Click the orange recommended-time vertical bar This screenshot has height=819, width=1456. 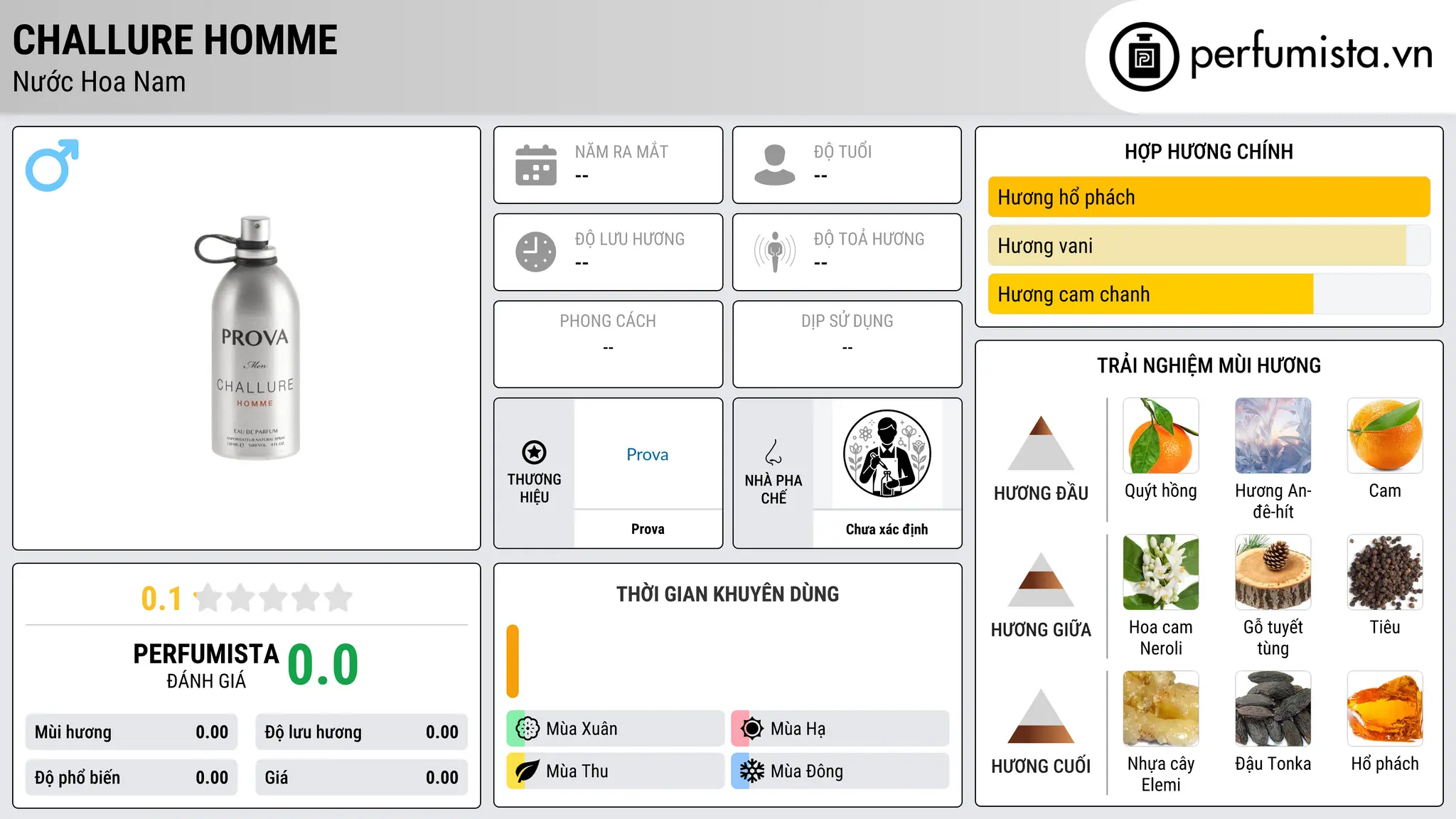point(513,661)
